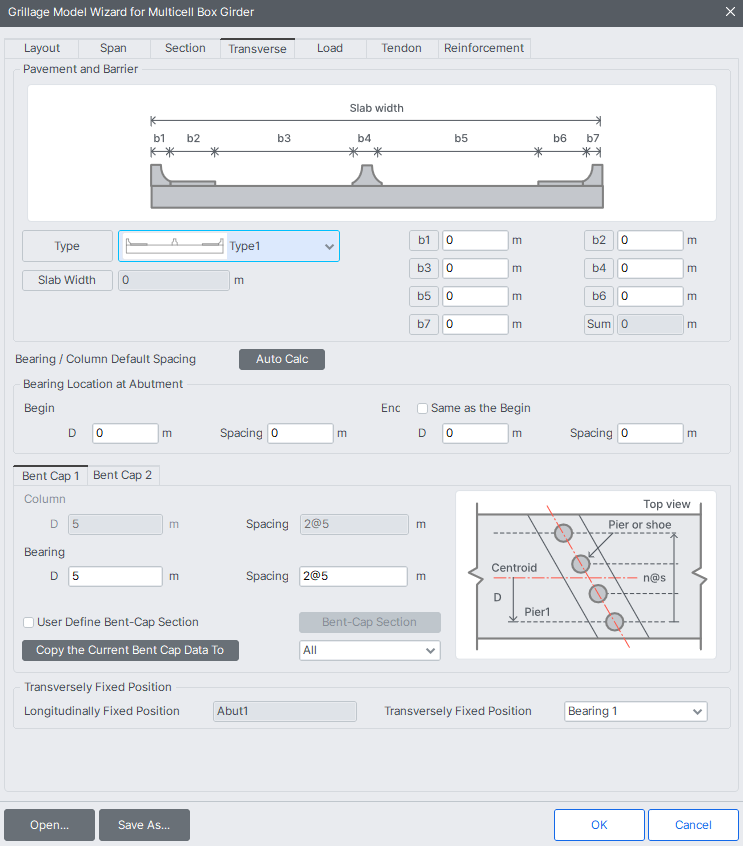The width and height of the screenshot is (743, 846).
Task: Toggle User Define Bent-Cap Section checkbox
Action: (x=29, y=623)
